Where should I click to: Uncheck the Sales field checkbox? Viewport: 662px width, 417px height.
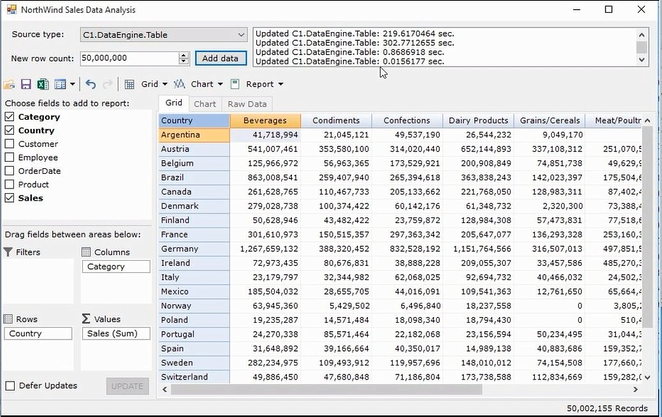[9, 198]
